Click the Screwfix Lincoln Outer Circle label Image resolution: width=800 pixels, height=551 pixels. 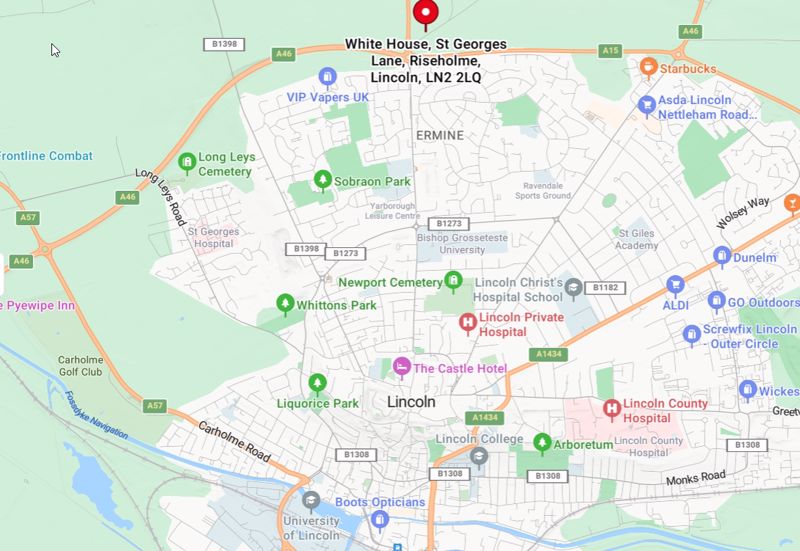coord(750,336)
